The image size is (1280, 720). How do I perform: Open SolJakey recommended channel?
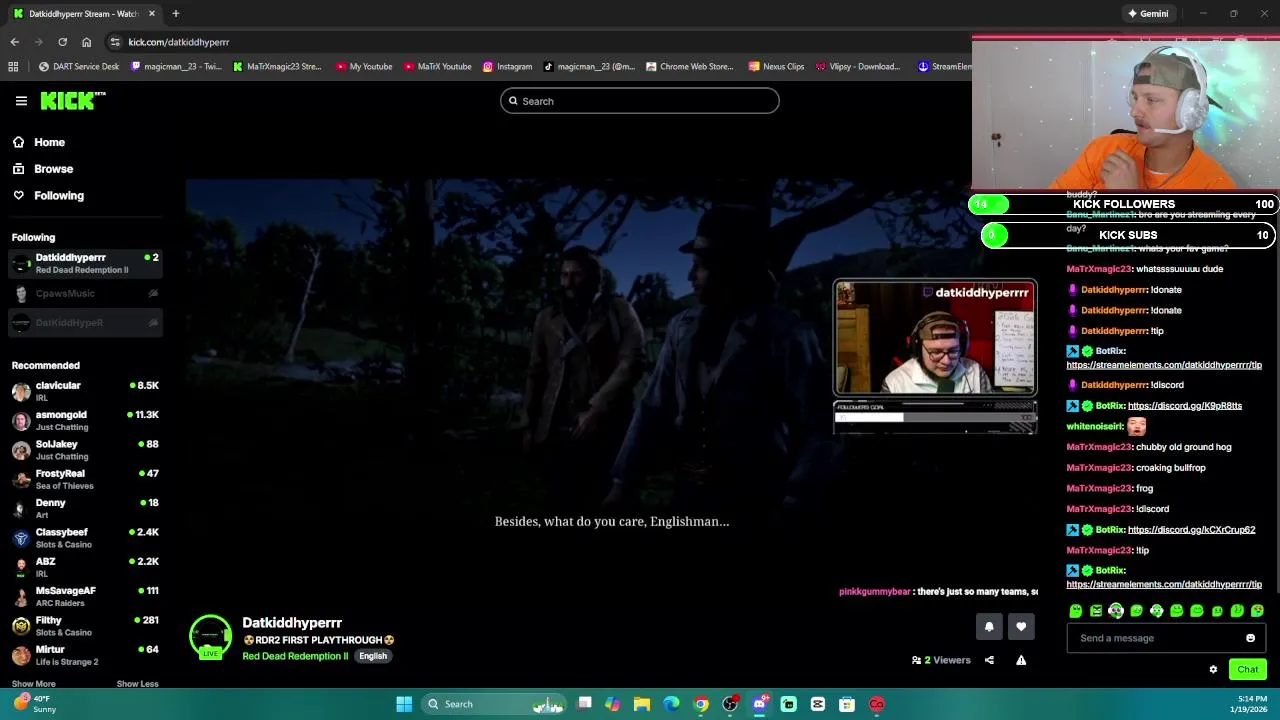(85, 449)
